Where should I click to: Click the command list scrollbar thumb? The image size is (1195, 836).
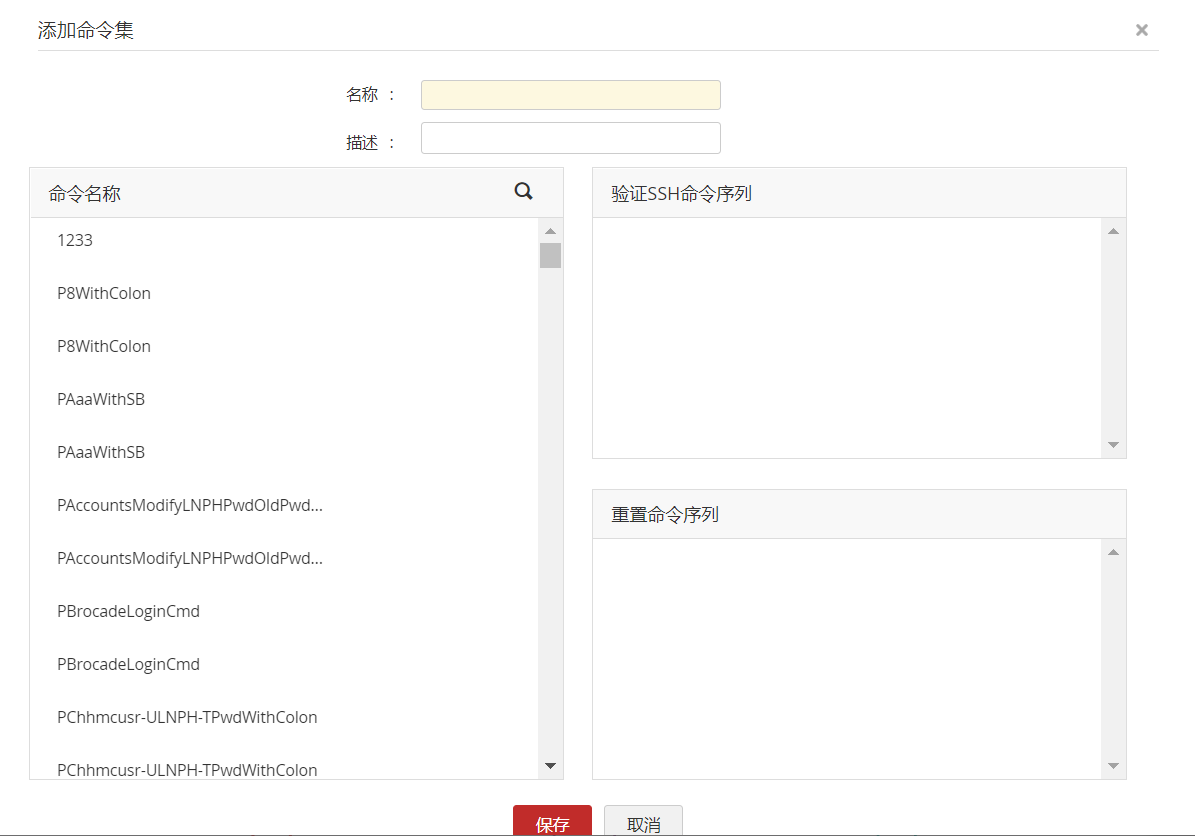(x=550, y=255)
